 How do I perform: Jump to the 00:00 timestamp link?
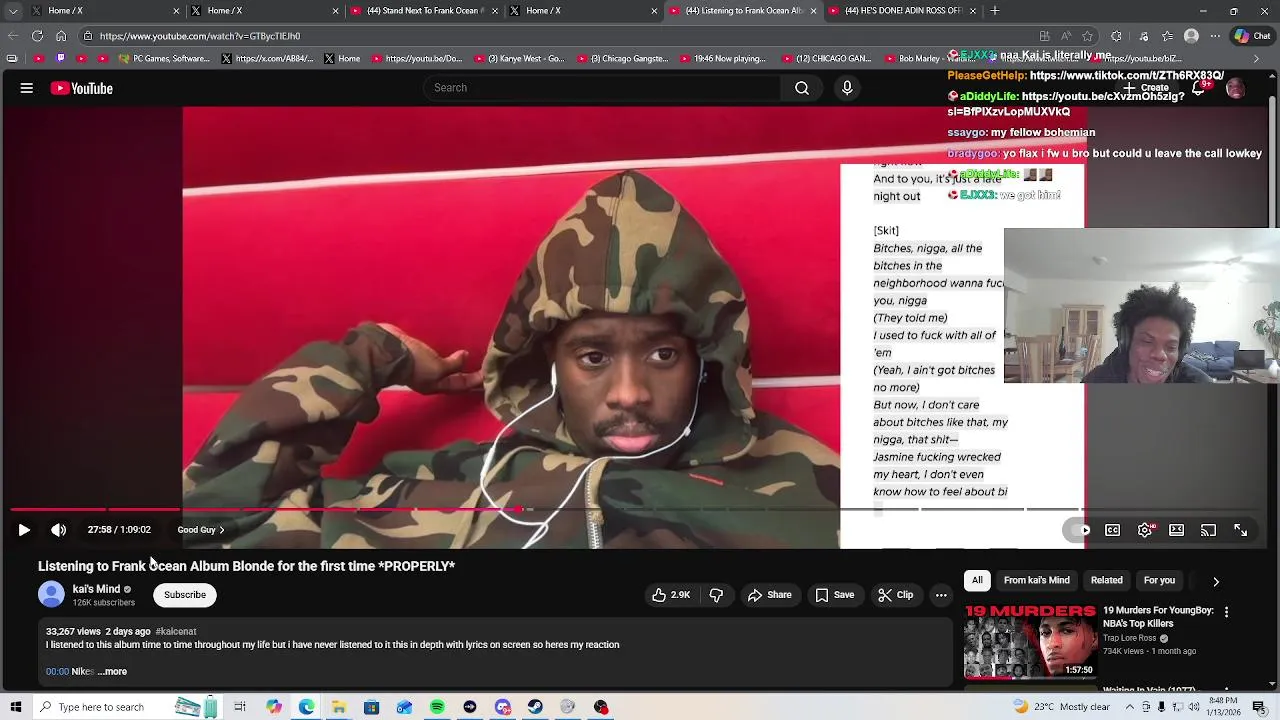57,672
